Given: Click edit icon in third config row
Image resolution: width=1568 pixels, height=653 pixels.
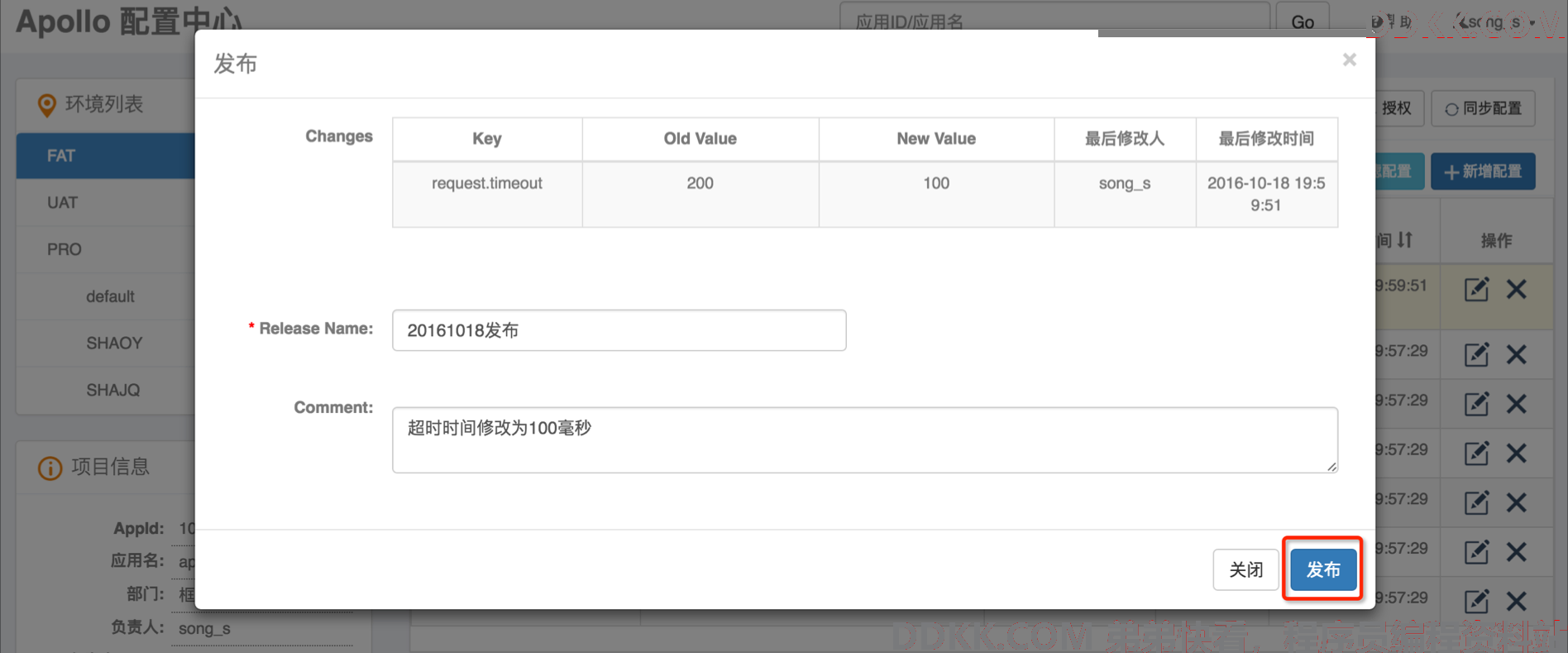Looking at the screenshot, I should coord(1476,404).
